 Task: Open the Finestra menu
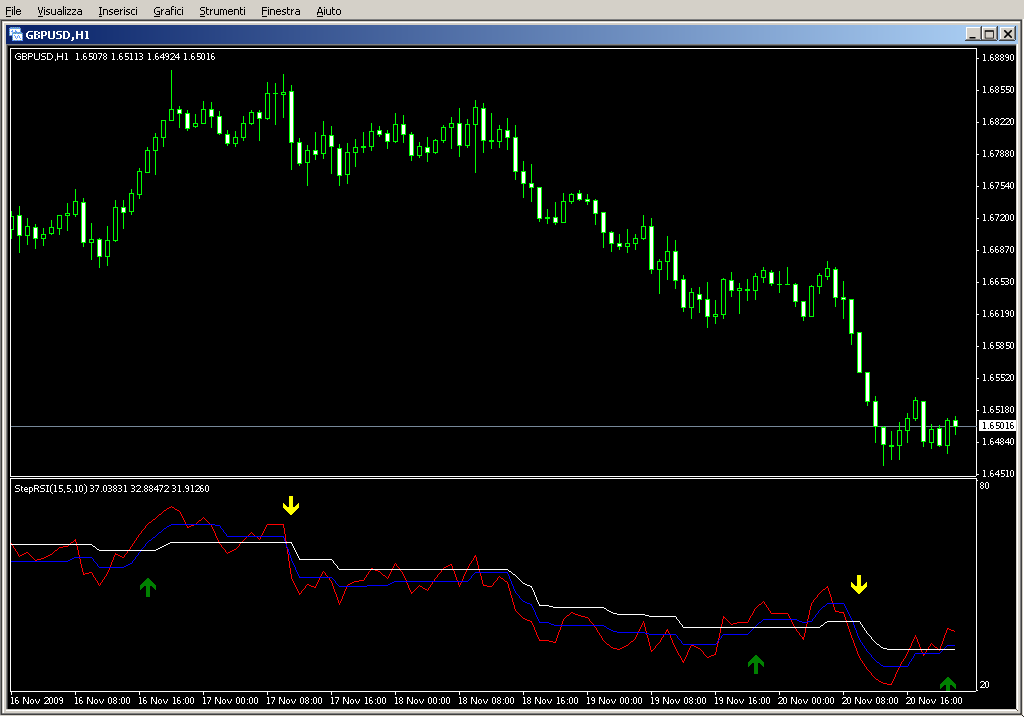coord(280,11)
